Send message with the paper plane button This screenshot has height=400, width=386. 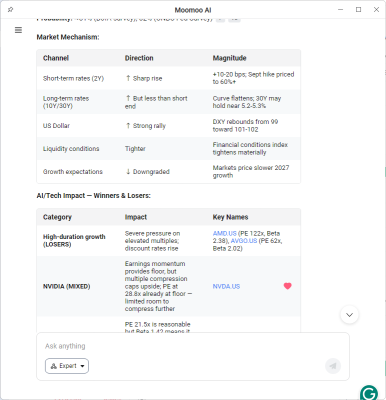333,366
